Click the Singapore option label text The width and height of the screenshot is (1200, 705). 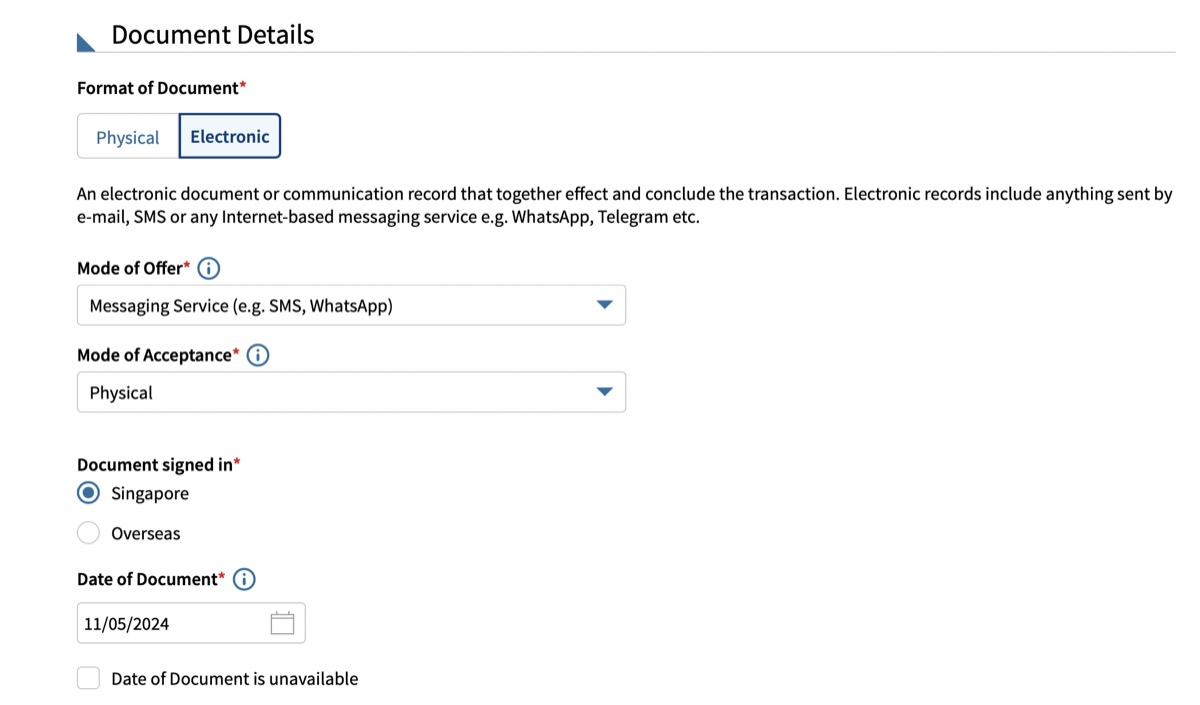click(x=150, y=493)
